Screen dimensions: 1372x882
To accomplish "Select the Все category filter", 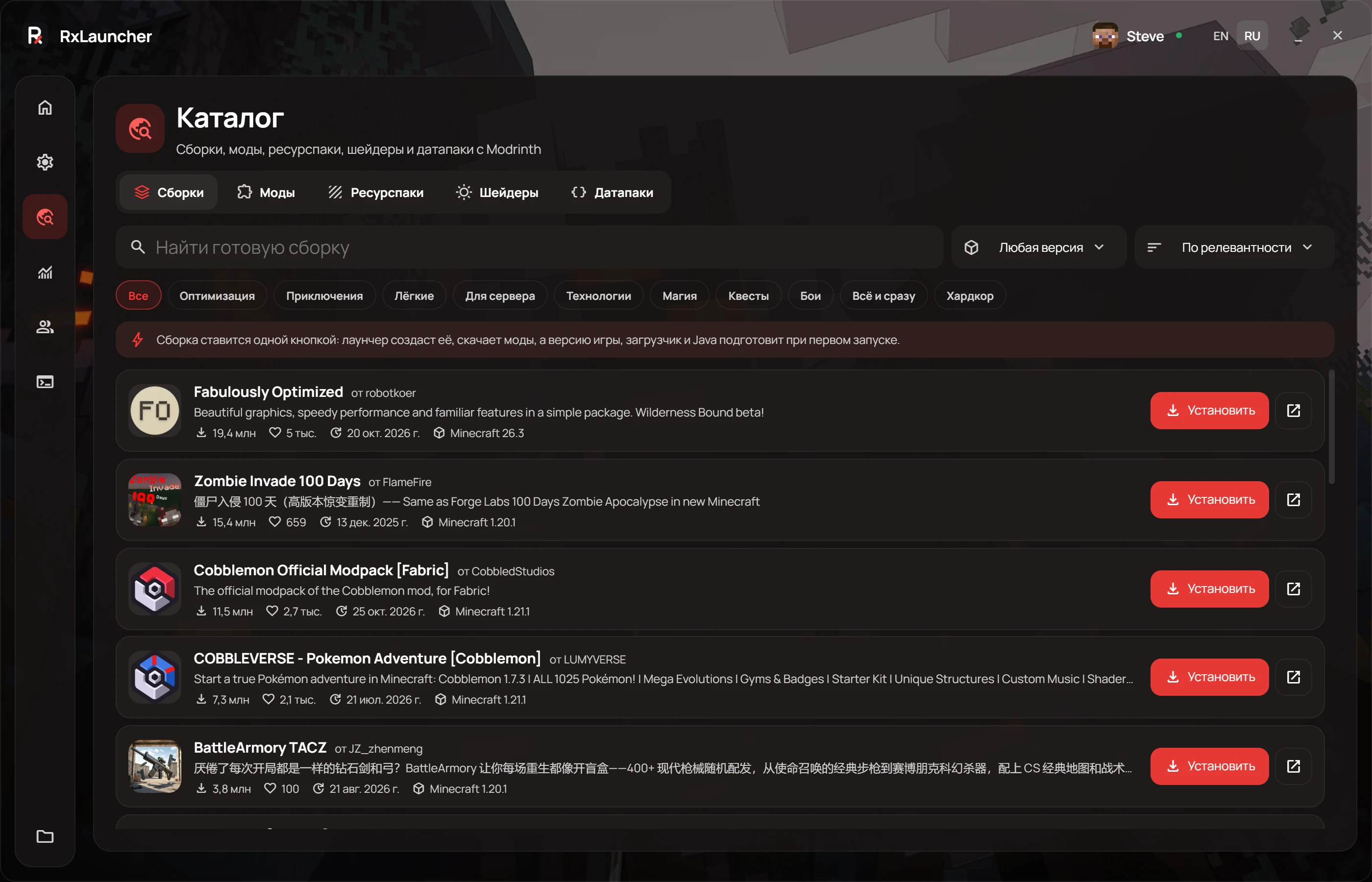I will click(x=138, y=295).
